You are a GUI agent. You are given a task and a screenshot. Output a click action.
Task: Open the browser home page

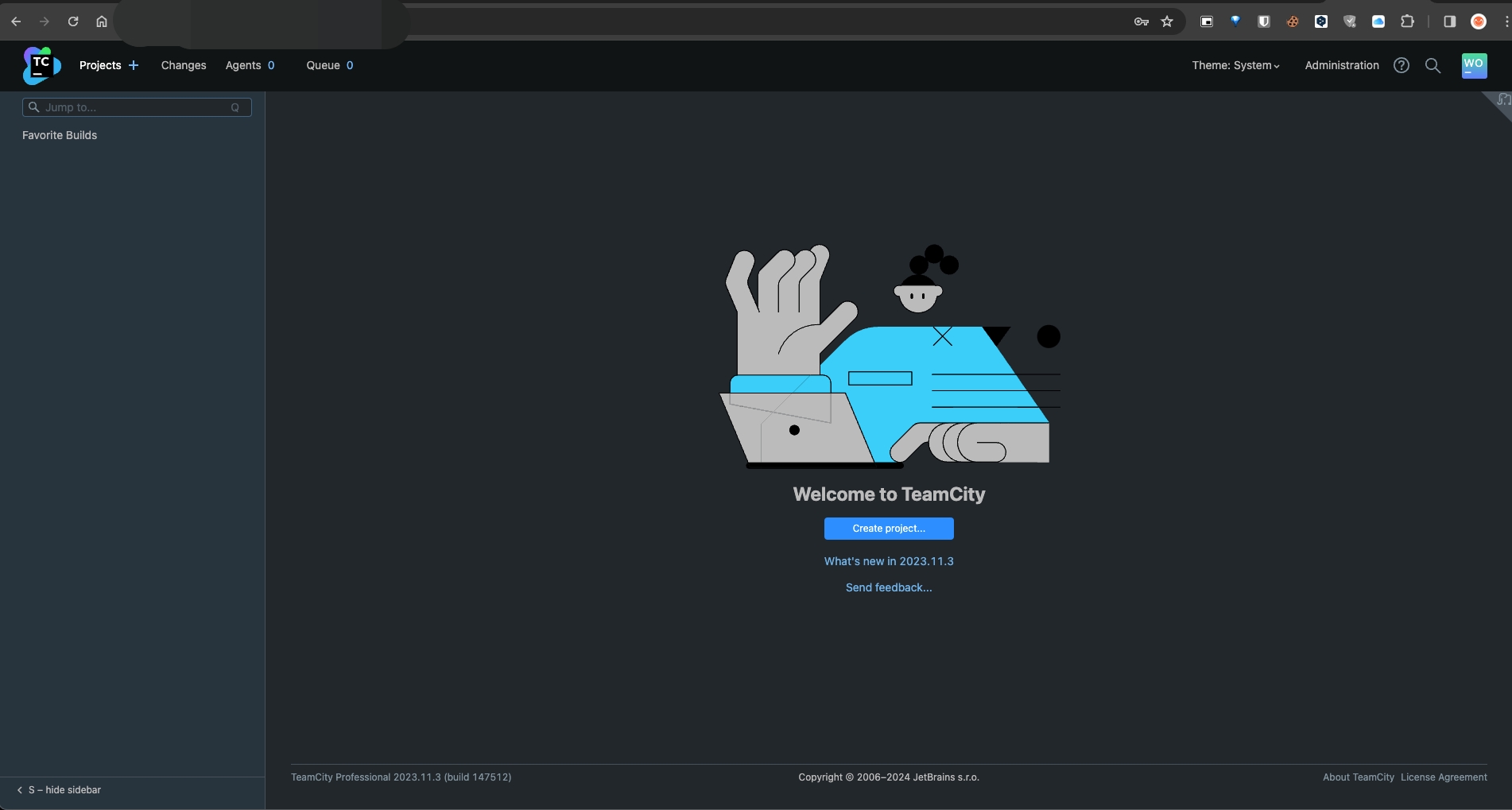[102, 21]
